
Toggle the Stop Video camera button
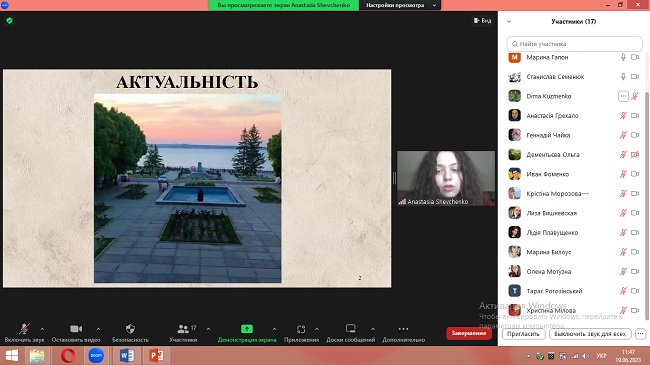pos(76,329)
